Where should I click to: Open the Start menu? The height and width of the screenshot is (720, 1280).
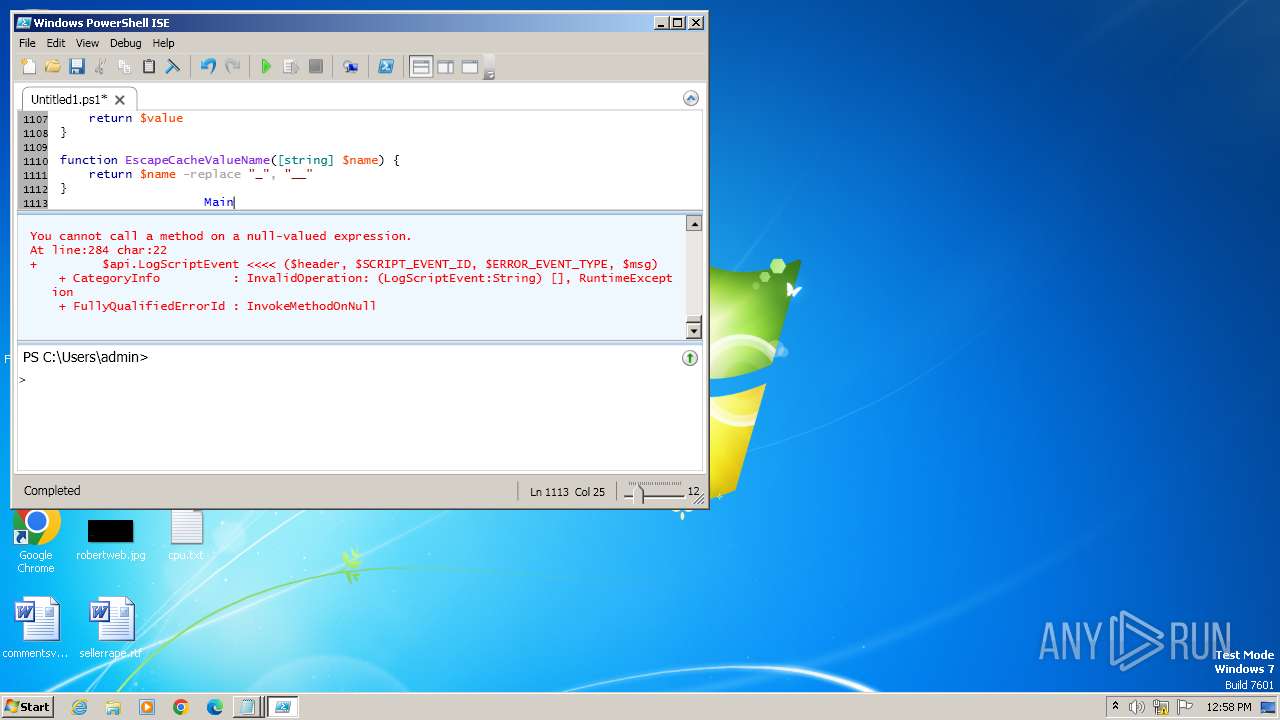[x=27, y=706]
